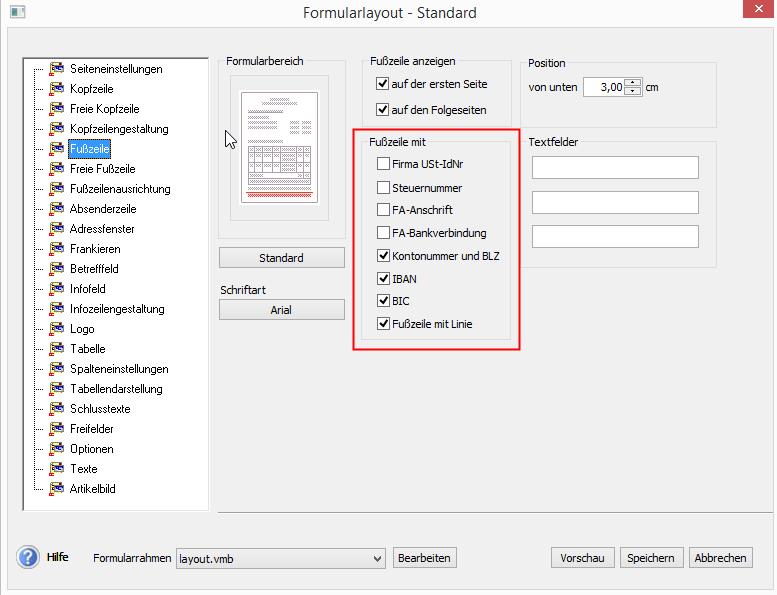
Task: Uncheck the IBAN checkbox
Action: point(383,278)
